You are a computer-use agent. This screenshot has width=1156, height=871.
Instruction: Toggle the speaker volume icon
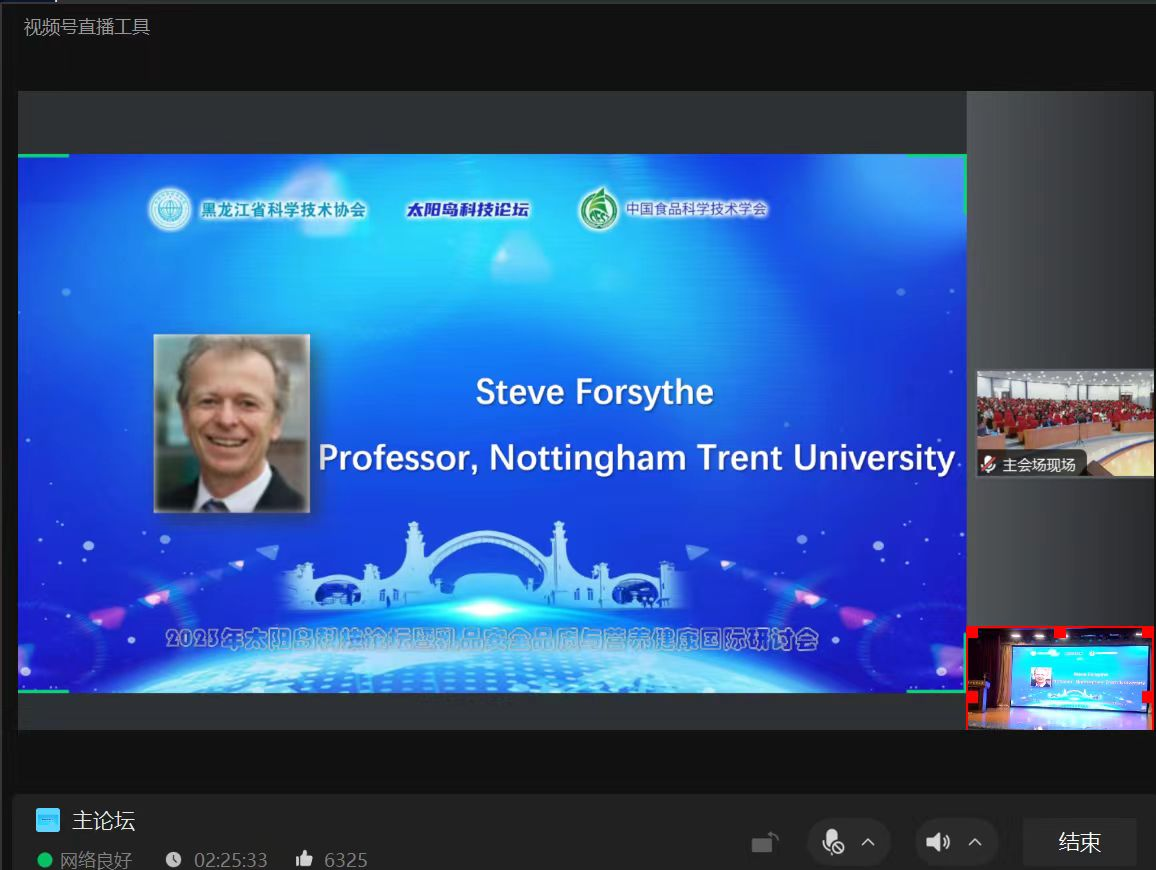click(x=938, y=842)
